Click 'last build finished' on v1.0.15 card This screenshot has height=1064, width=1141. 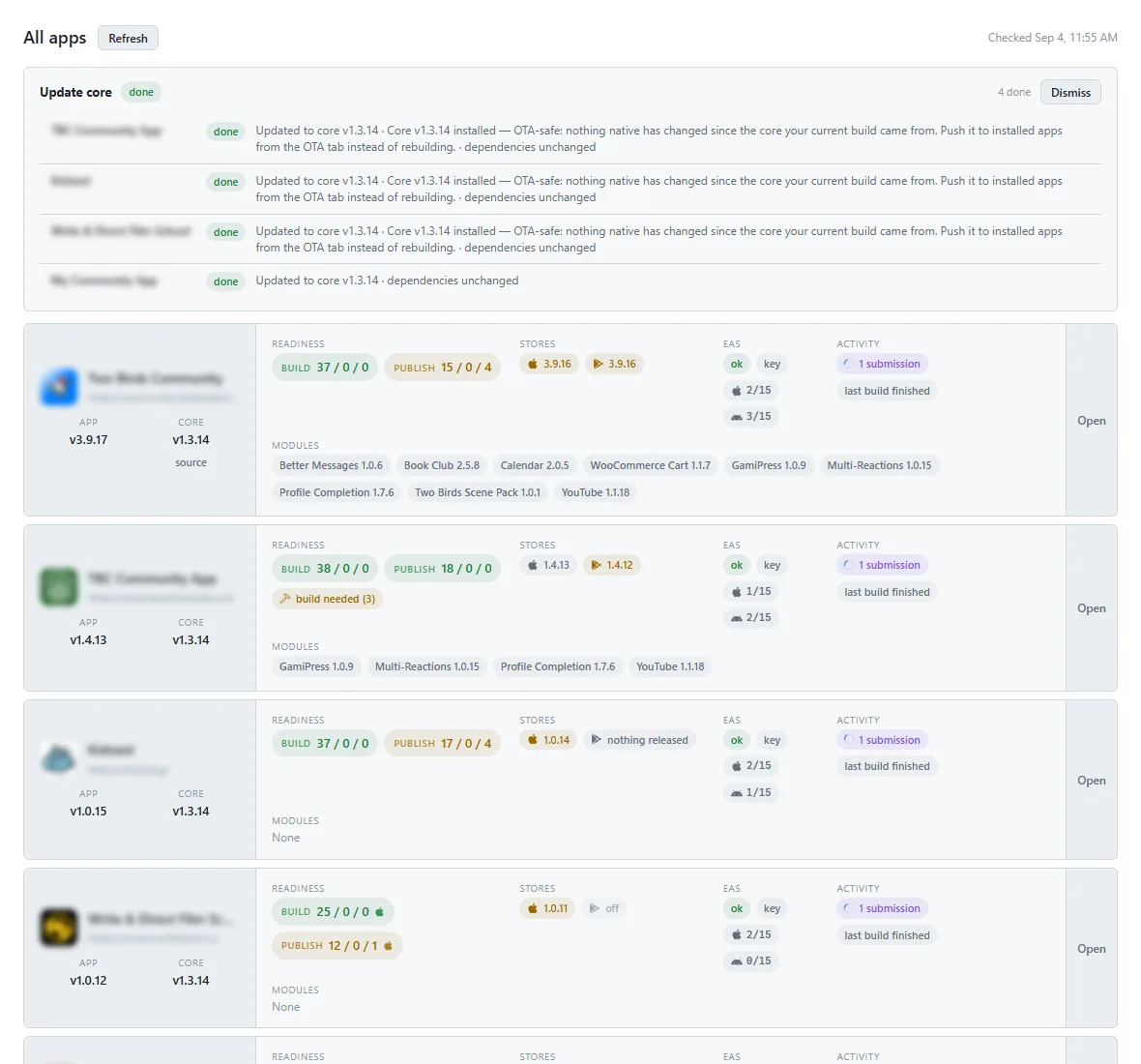coord(887,766)
